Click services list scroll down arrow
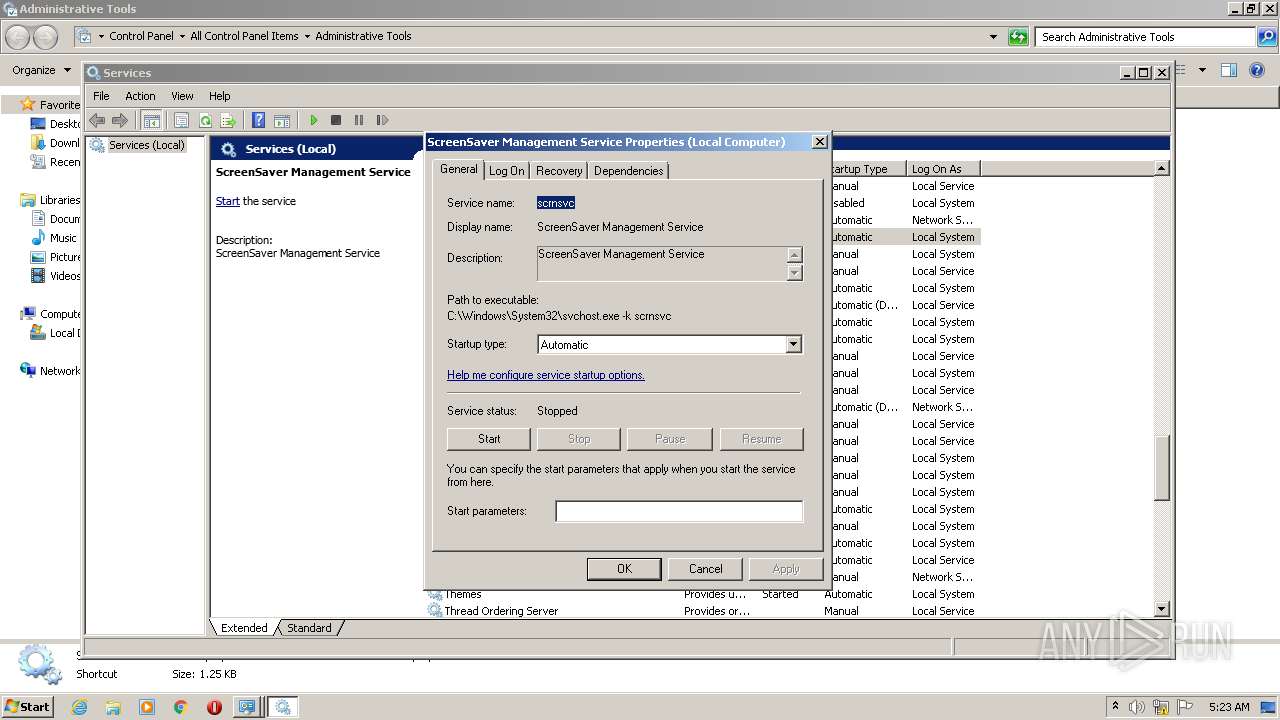Viewport: 1280px width, 720px height. (x=1161, y=609)
